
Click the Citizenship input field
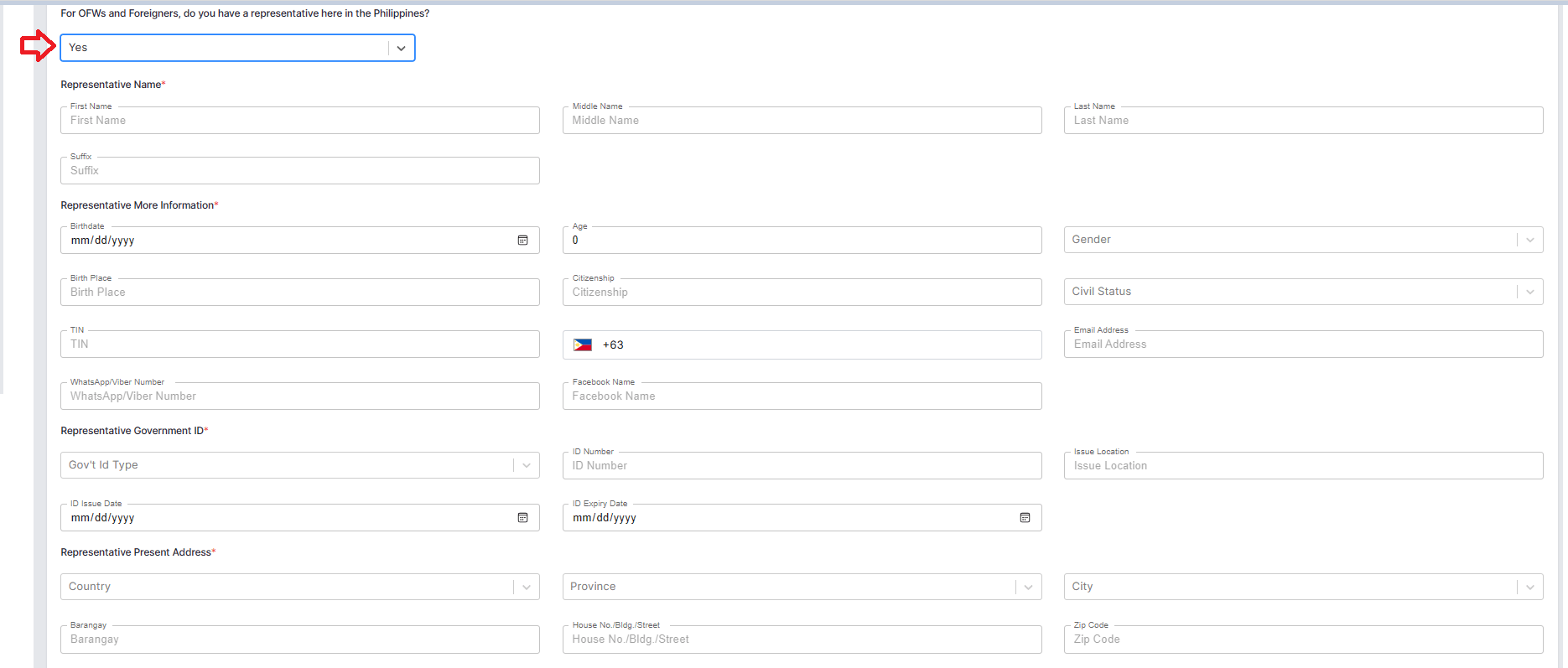(x=802, y=293)
